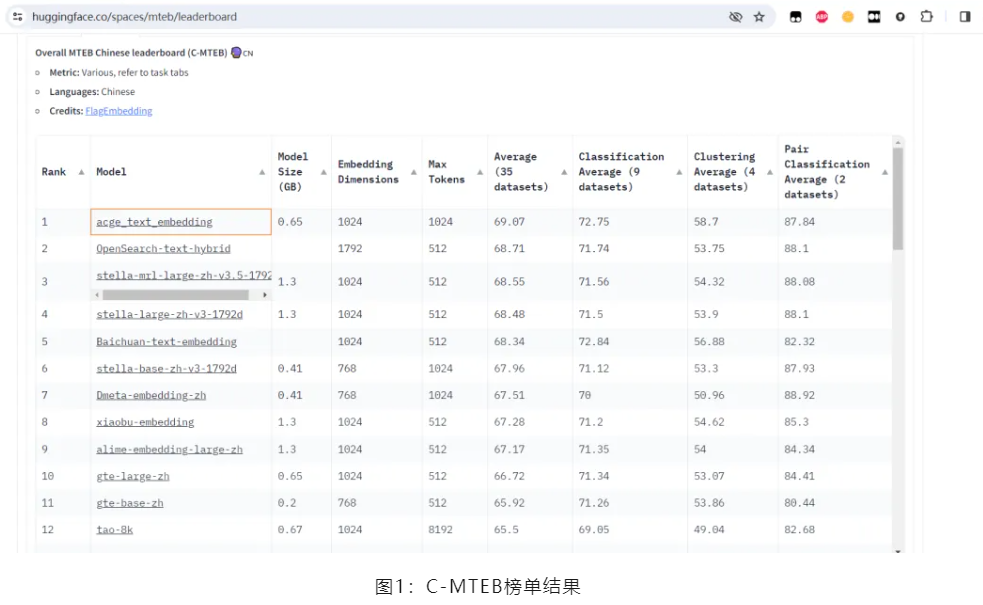
Task: Open the xiaobu-embedding model link
Action: (x=145, y=423)
